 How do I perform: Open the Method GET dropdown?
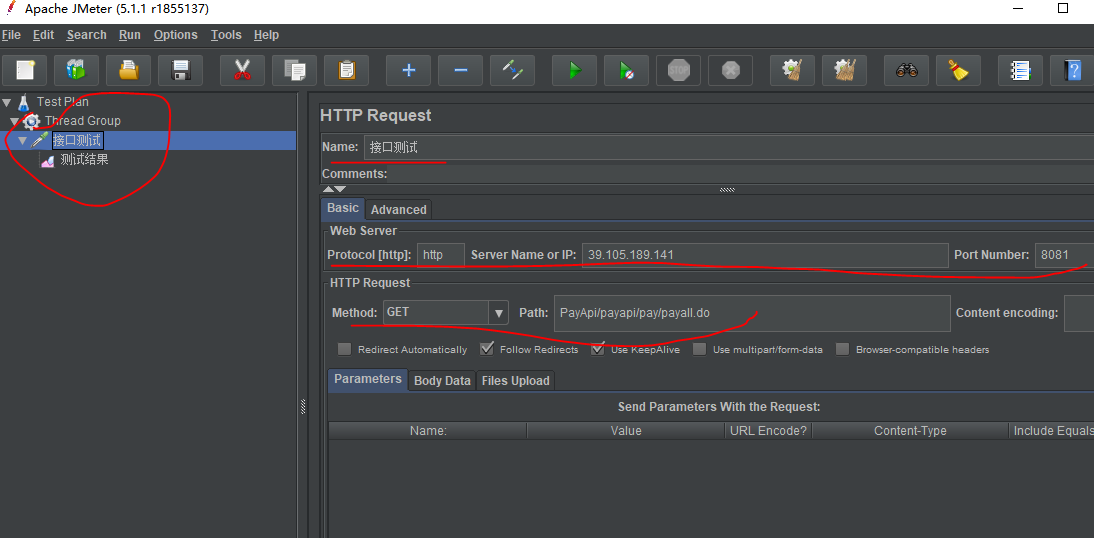(x=498, y=313)
